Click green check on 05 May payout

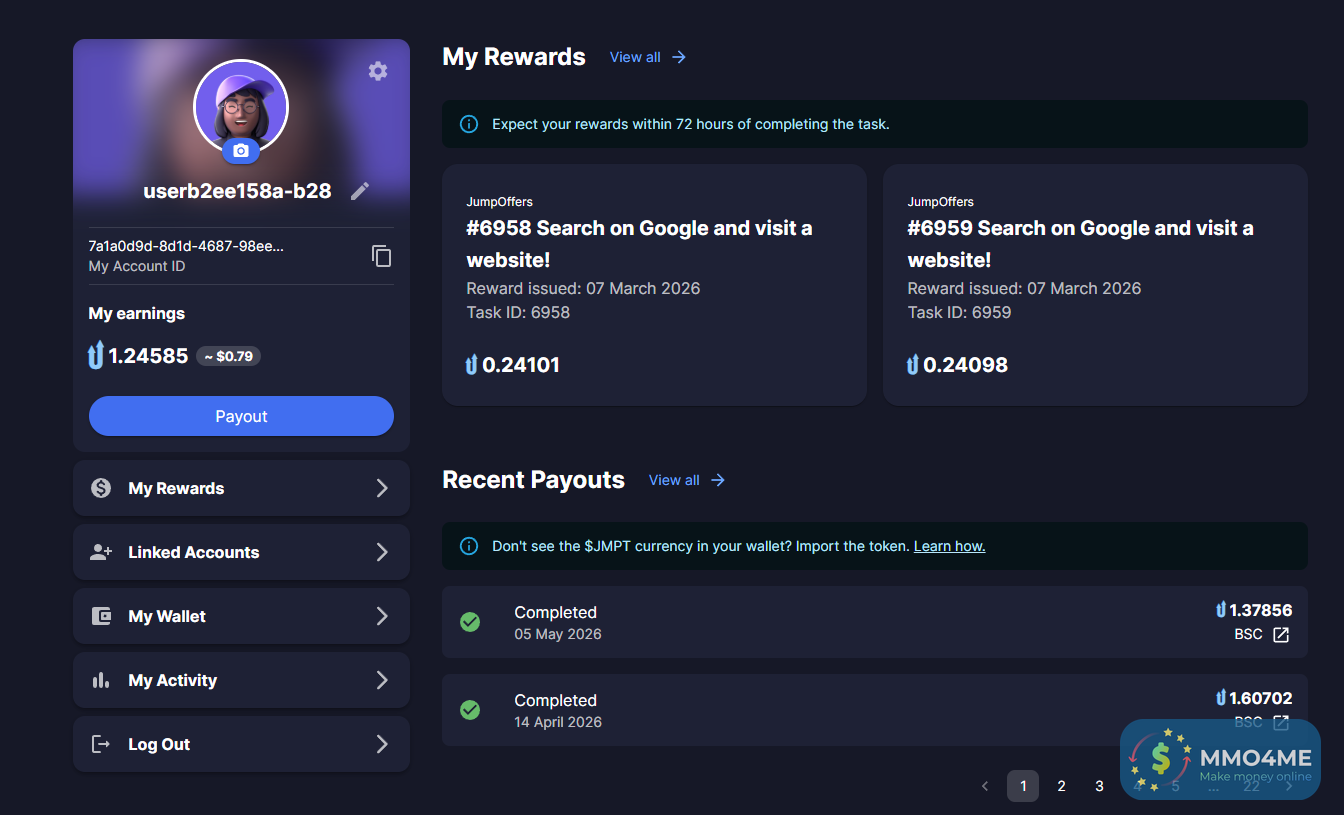(x=469, y=622)
